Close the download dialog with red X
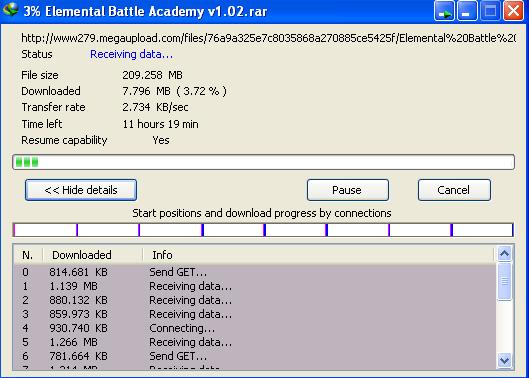529x378 pixels. coord(513,11)
